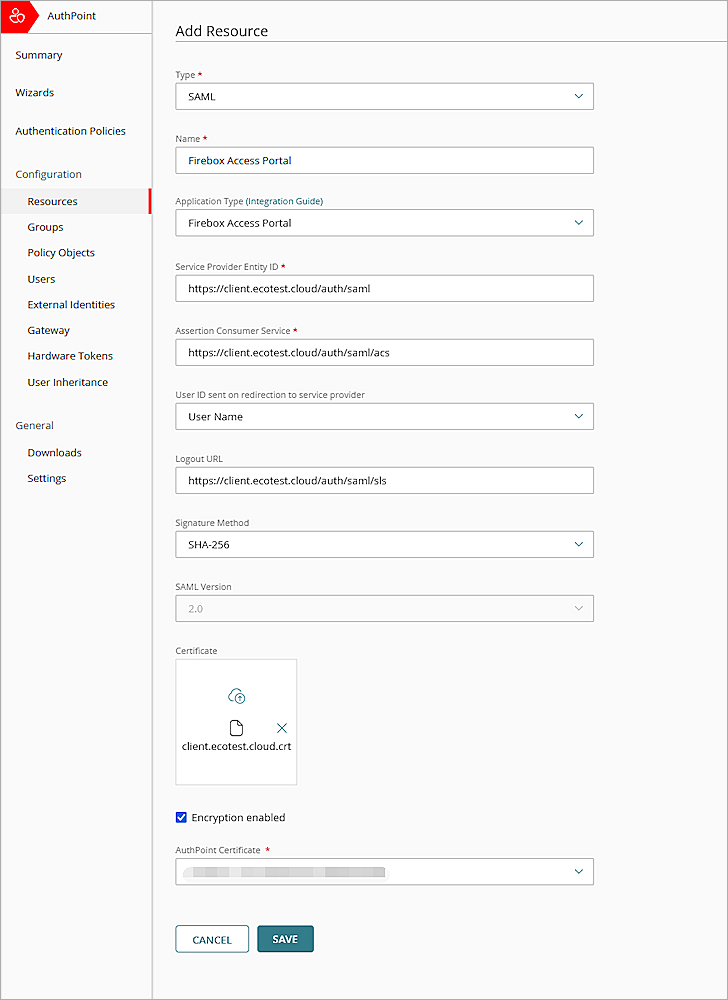Viewport: 728px width, 1000px height.
Task: Click the CANCEL button
Action: click(x=212, y=939)
